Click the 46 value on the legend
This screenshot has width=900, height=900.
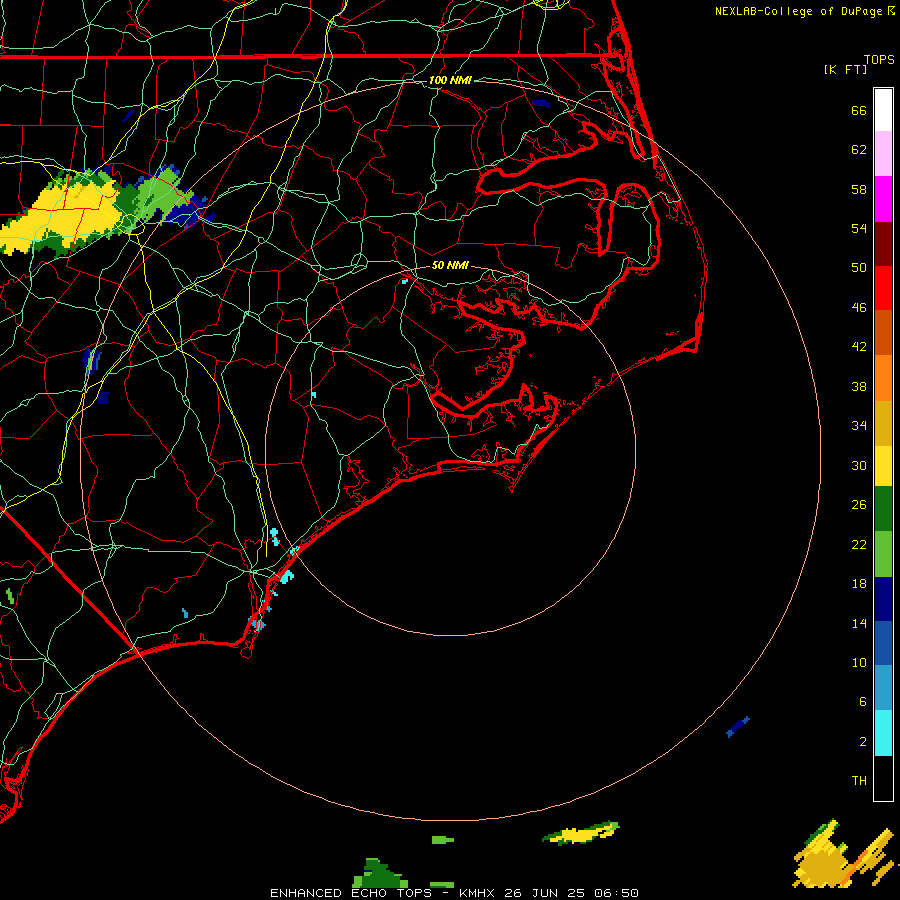(x=859, y=308)
